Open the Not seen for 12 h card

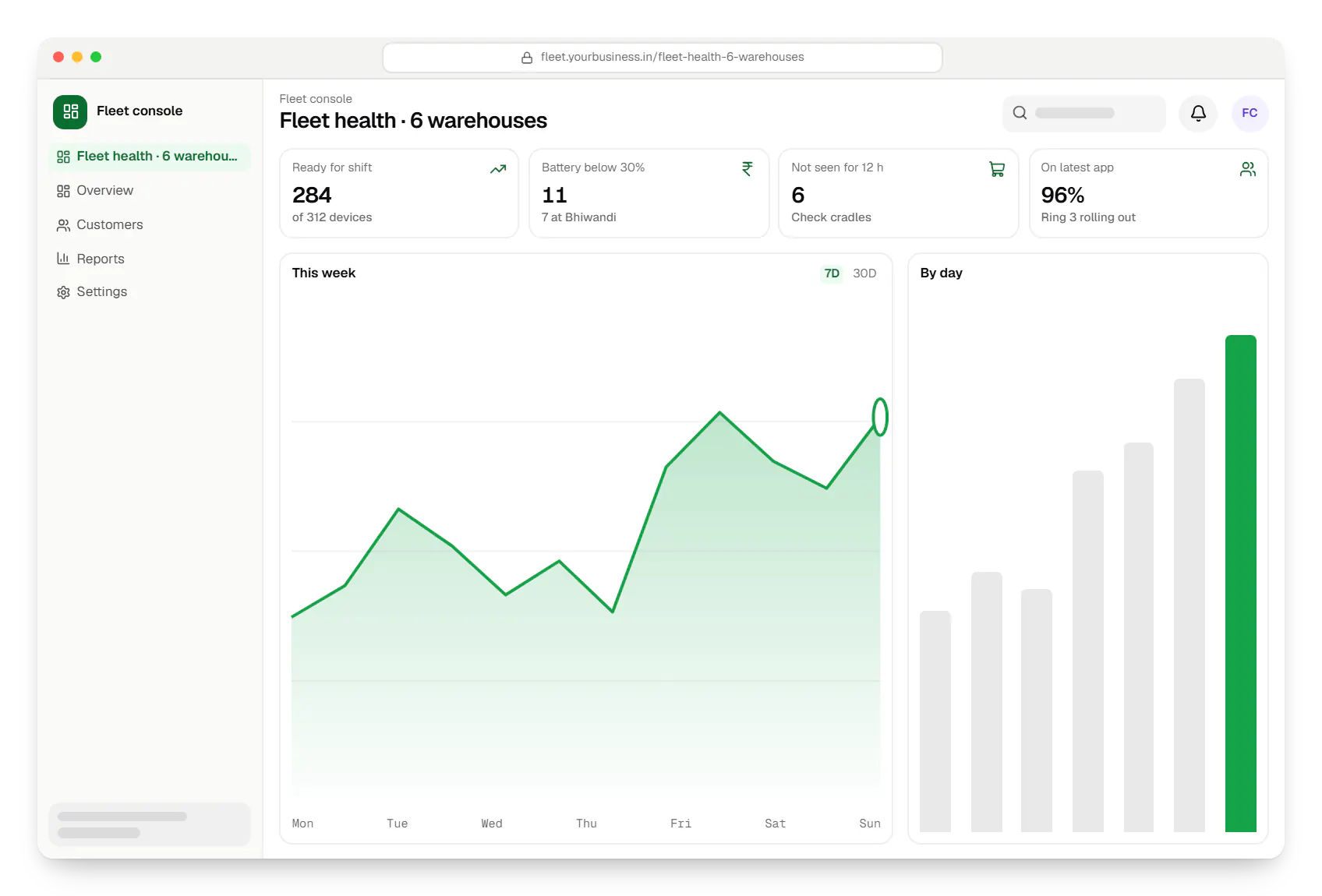[899, 193]
